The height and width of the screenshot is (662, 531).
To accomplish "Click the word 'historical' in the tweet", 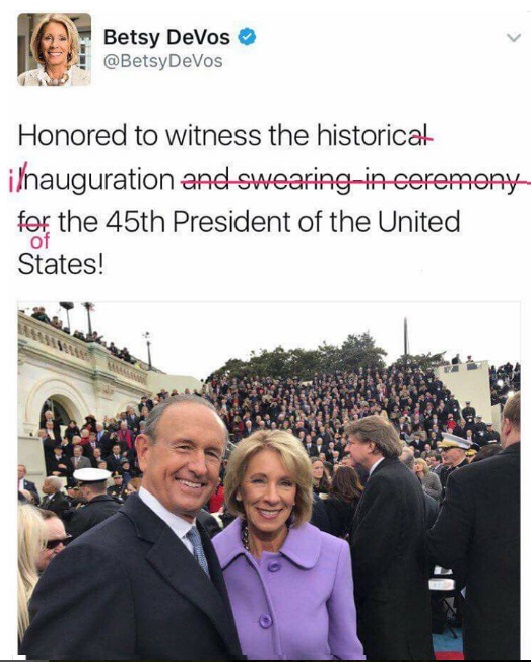I will tap(374, 136).
